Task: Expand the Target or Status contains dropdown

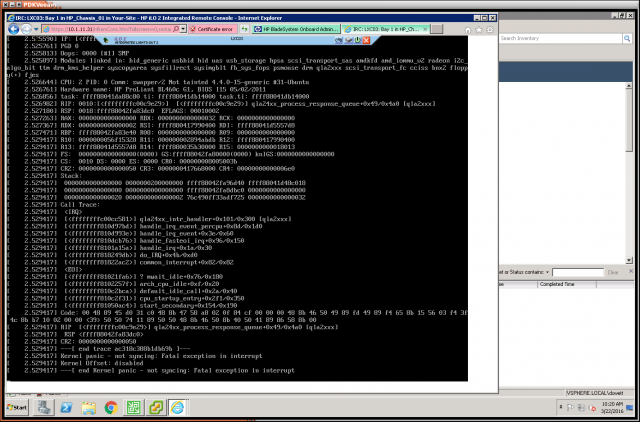Action: 549,271
